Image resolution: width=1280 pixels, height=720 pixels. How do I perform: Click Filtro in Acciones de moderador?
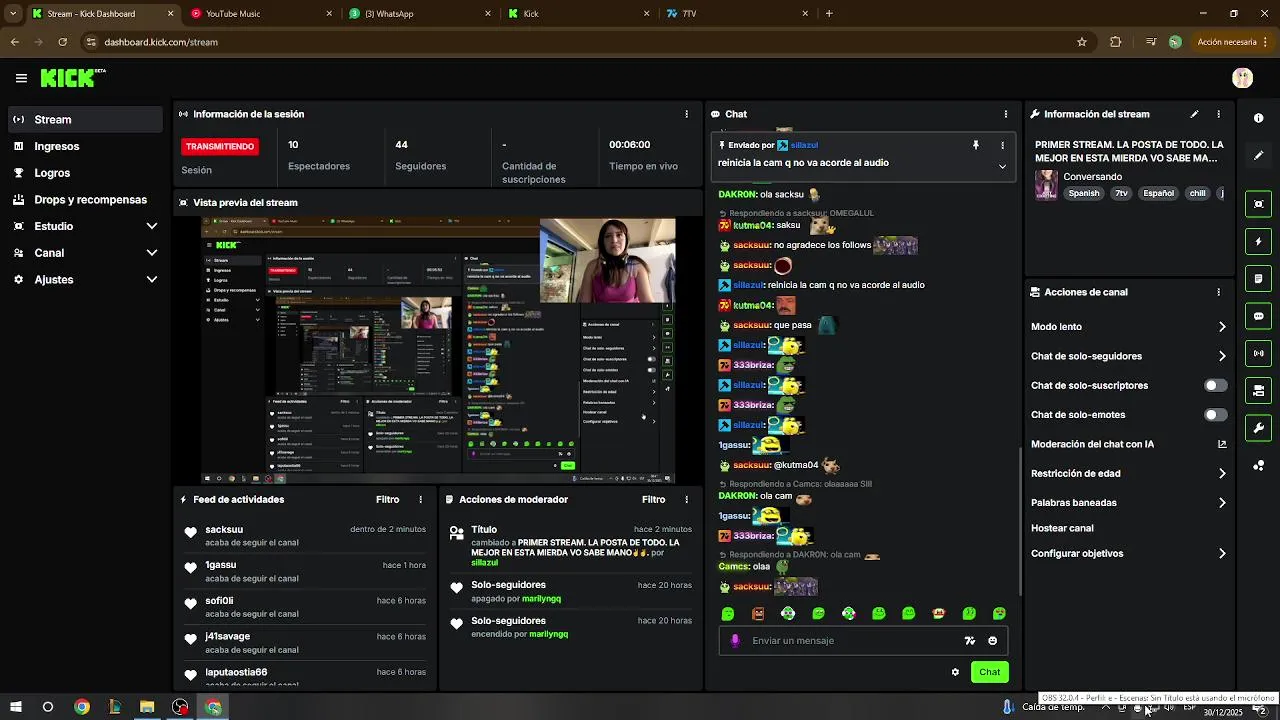pyautogui.click(x=653, y=499)
